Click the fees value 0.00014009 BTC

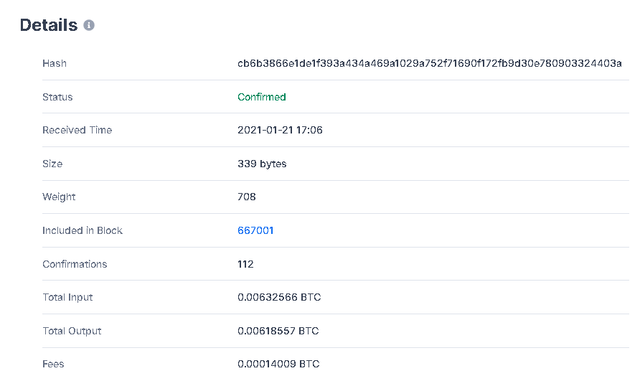point(278,364)
